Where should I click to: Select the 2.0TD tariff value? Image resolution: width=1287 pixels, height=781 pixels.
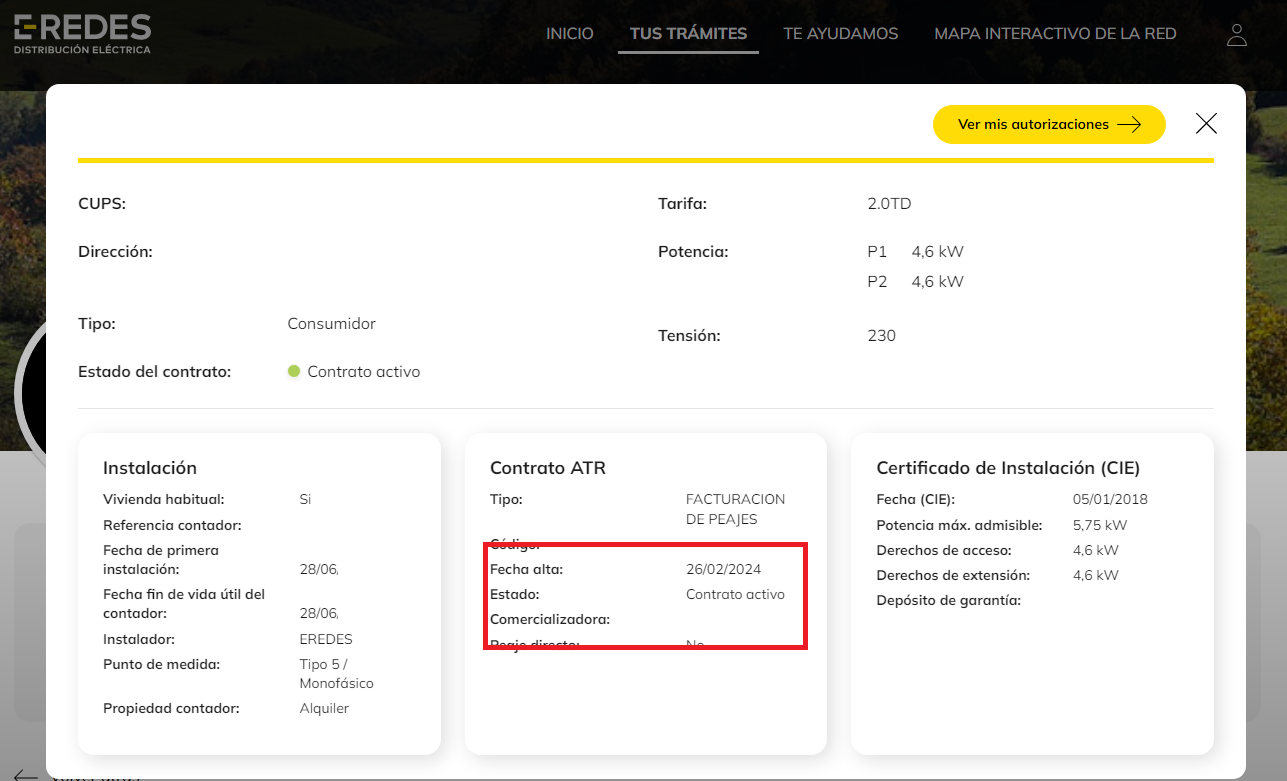[889, 204]
